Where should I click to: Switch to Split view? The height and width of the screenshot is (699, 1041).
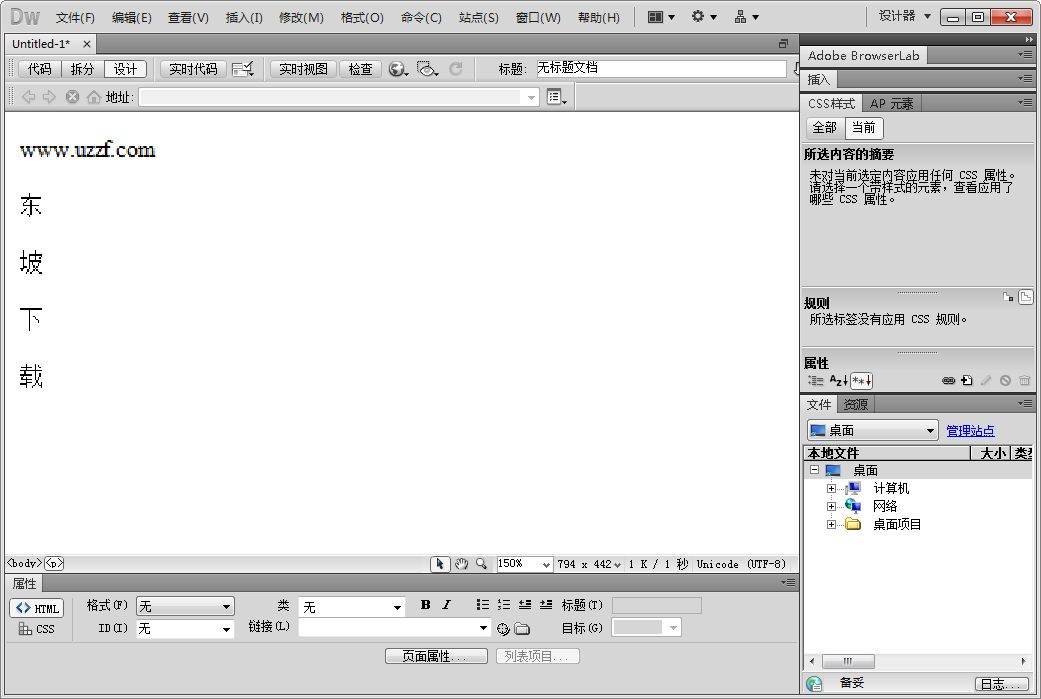click(82, 69)
